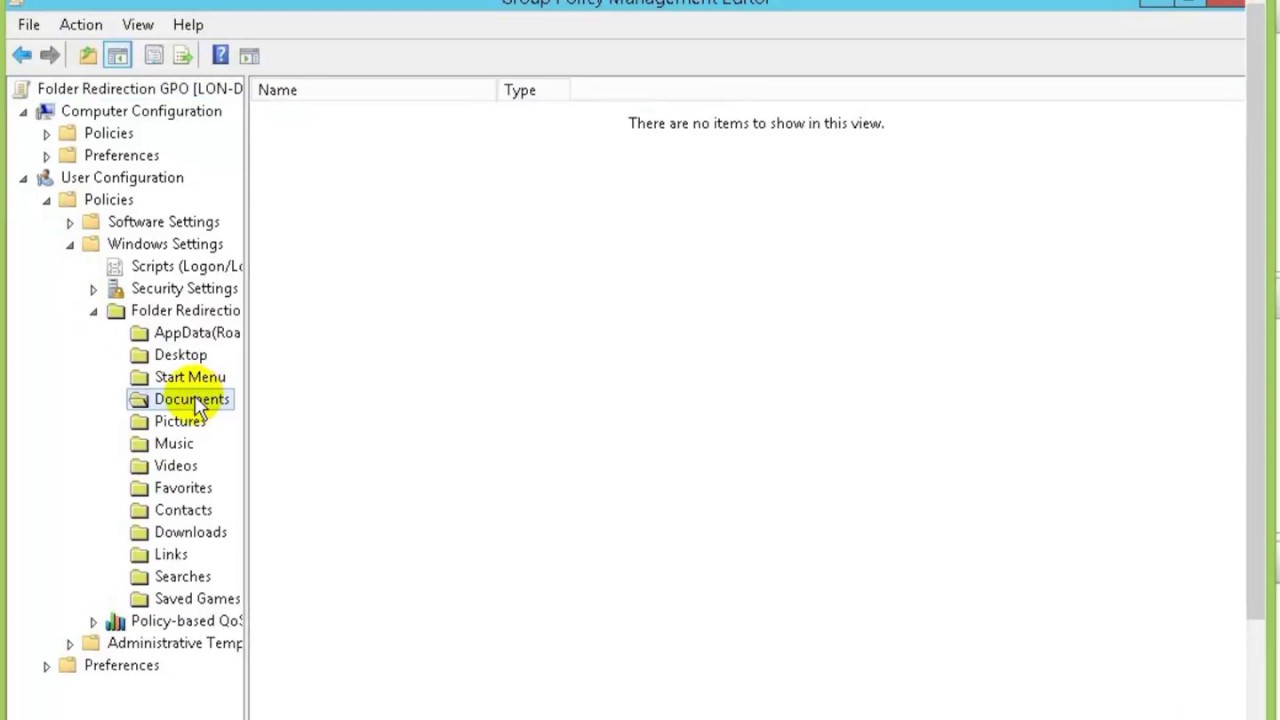Expand the Software Settings node arrow

coord(70,222)
